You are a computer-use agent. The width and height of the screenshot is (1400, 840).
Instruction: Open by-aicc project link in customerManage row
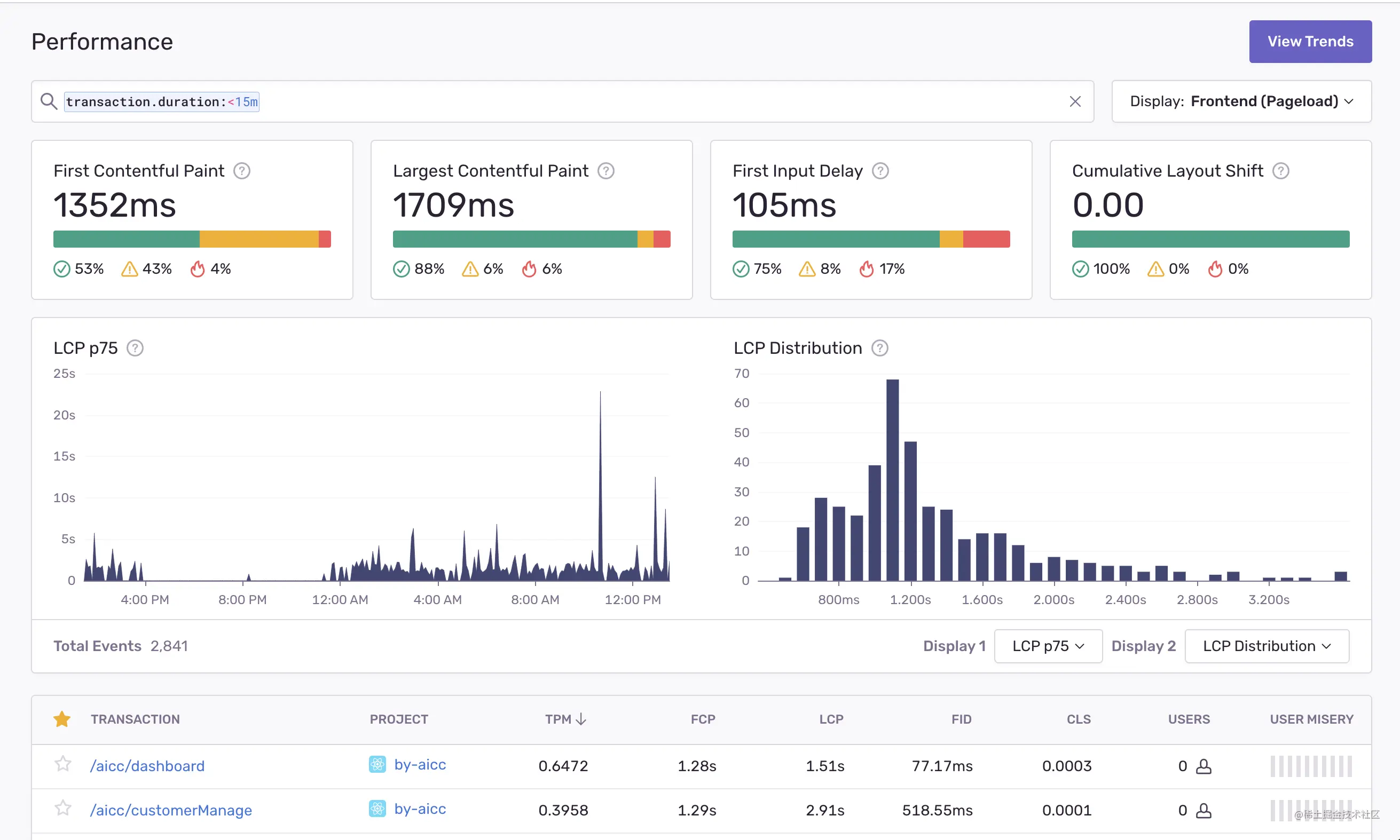tap(420, 809)
